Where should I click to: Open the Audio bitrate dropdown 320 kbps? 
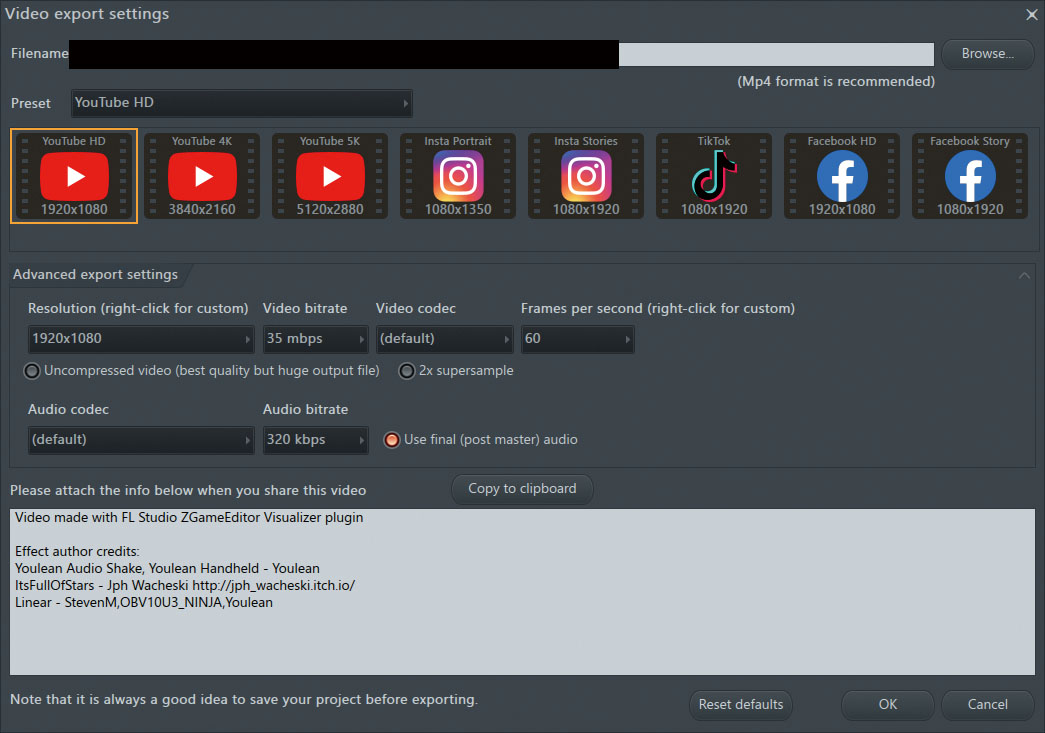(x=316, y=440)
